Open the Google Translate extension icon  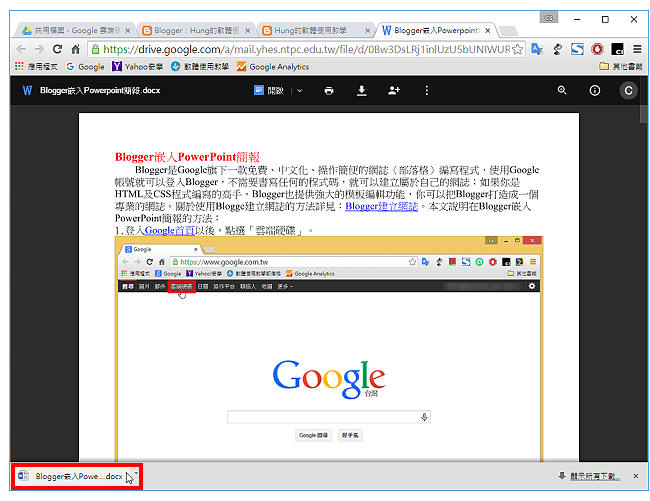(537, 49)
